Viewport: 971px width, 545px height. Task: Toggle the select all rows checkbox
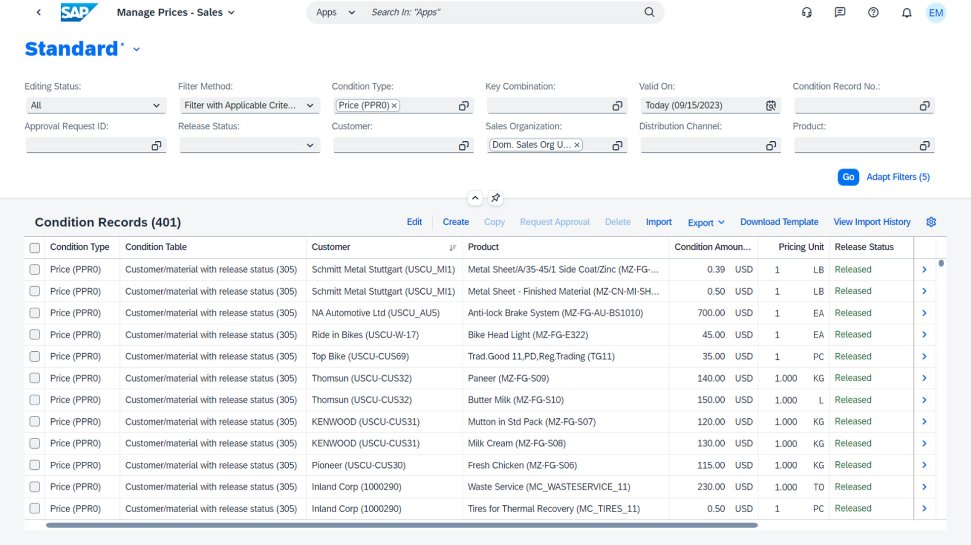tap(35, 247)
